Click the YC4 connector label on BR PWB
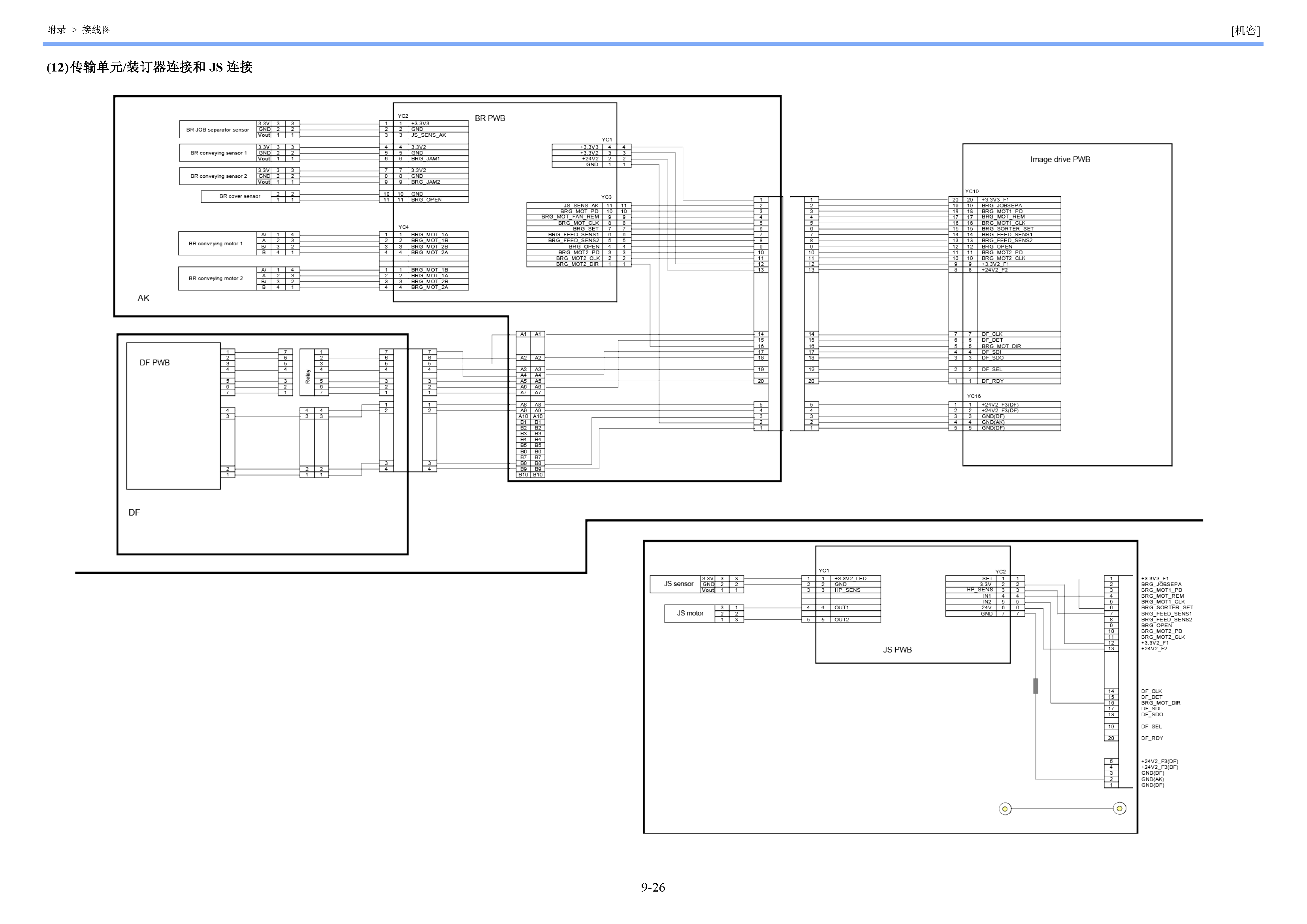 pos(403,227)
